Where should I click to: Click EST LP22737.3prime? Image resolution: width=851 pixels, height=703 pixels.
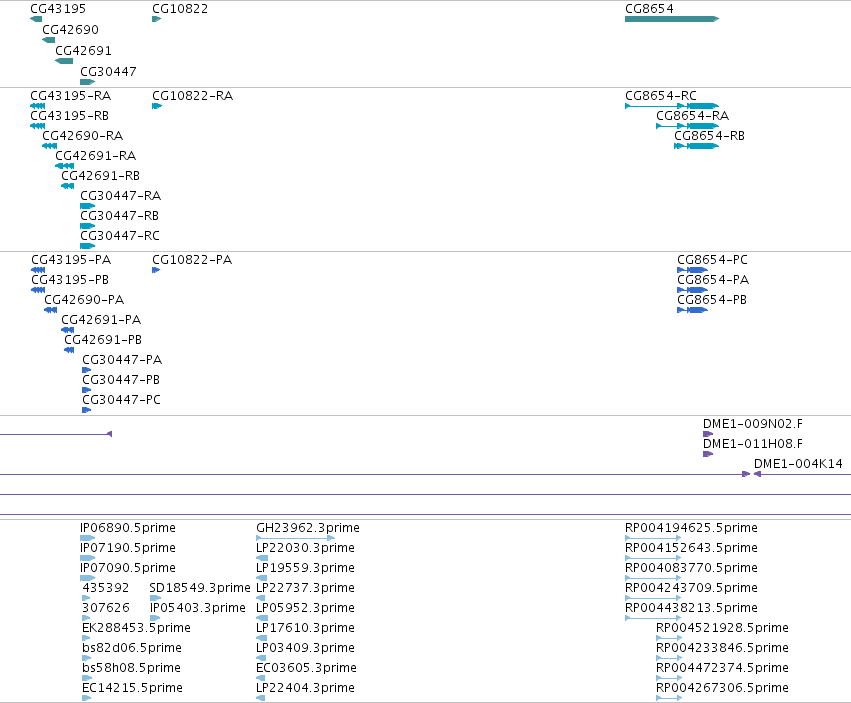click(306, 588)
